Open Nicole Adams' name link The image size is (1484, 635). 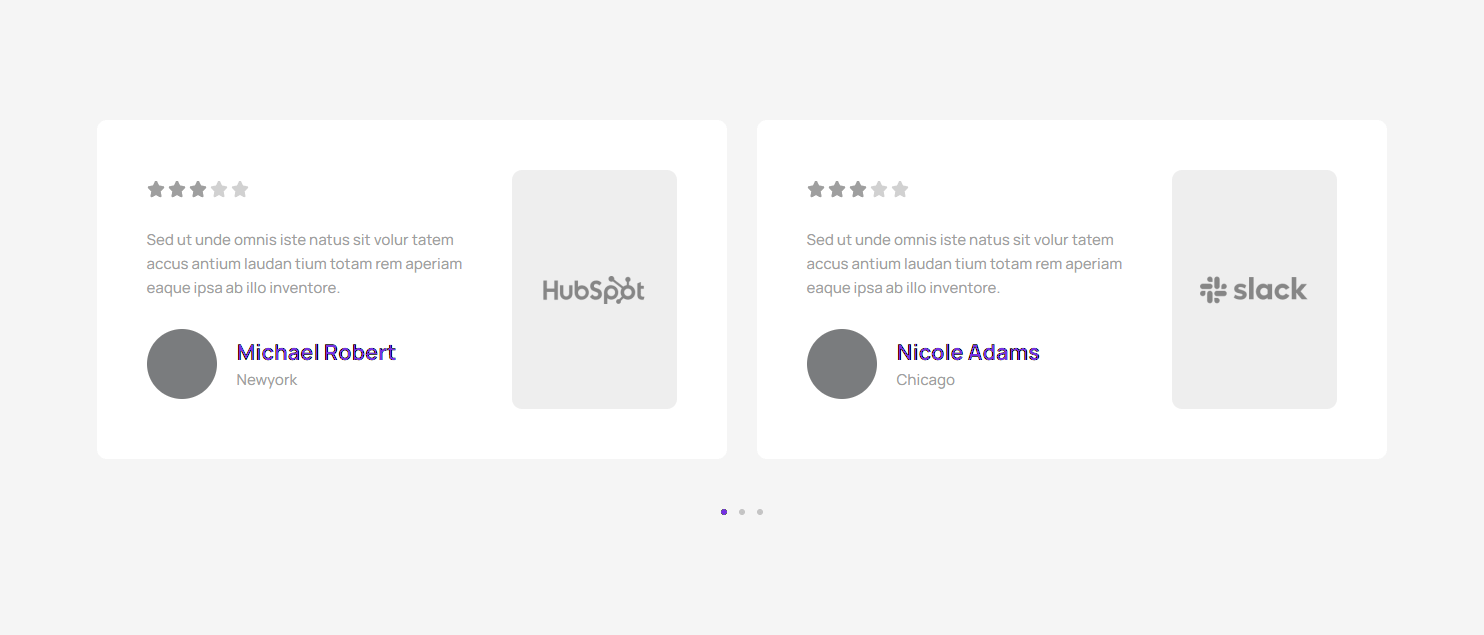pyautogui.click(x=967, y=352)
